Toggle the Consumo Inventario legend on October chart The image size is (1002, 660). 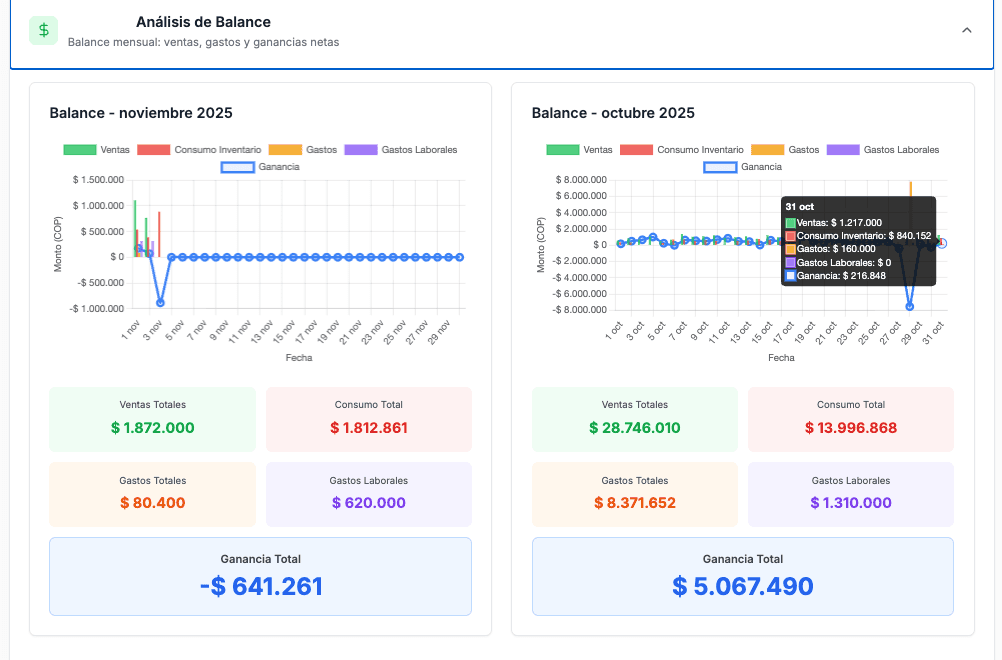(x=682, y=148)
